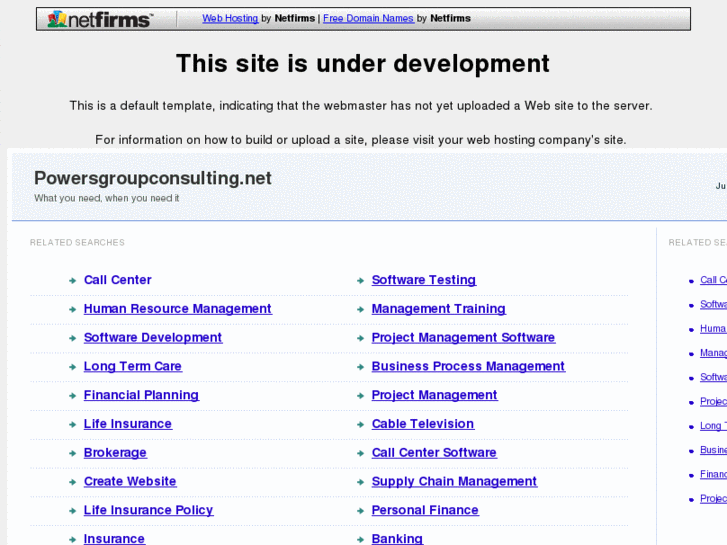Open Software Development link

153,337
